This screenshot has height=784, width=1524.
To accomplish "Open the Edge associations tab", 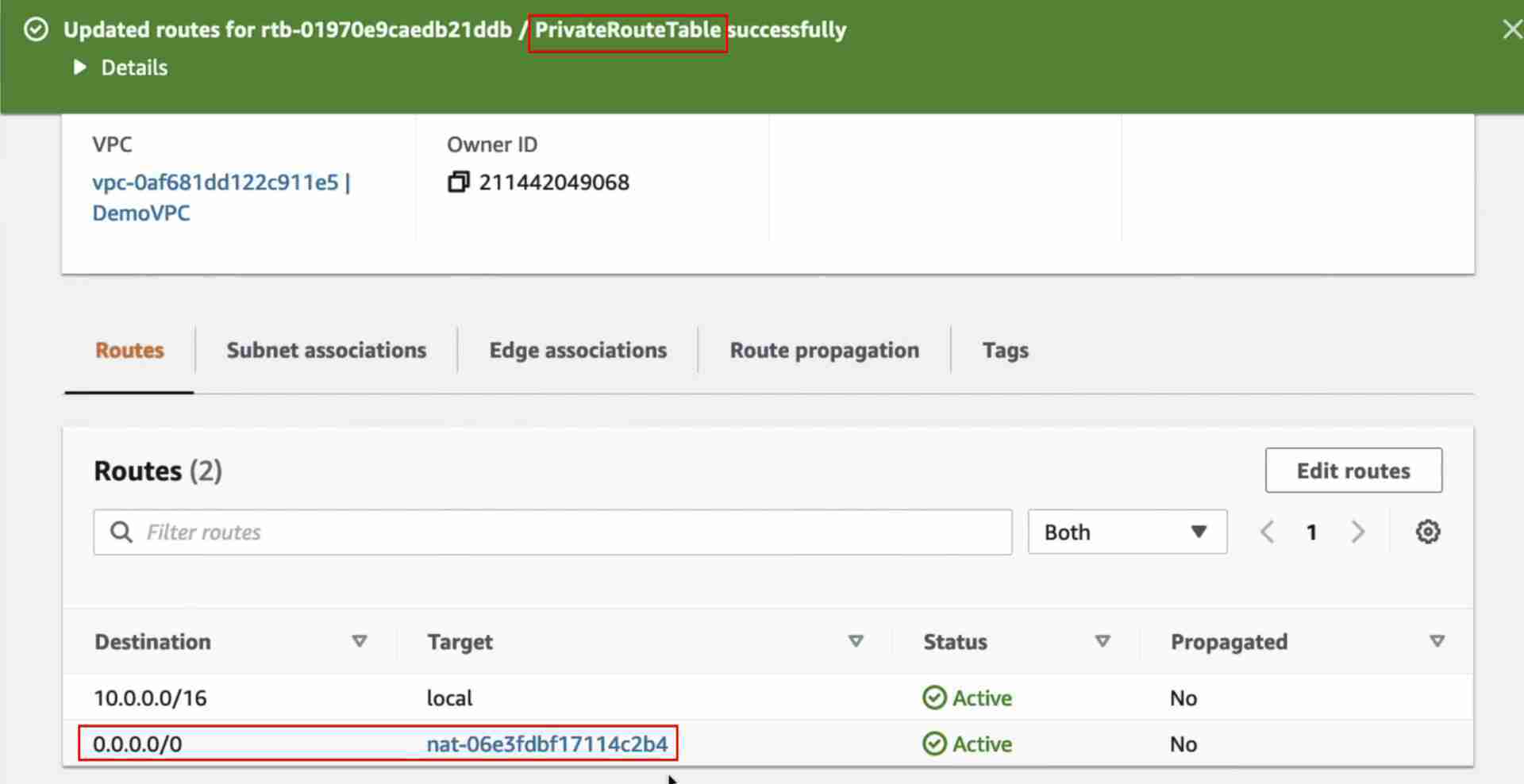I will point(578,350).
